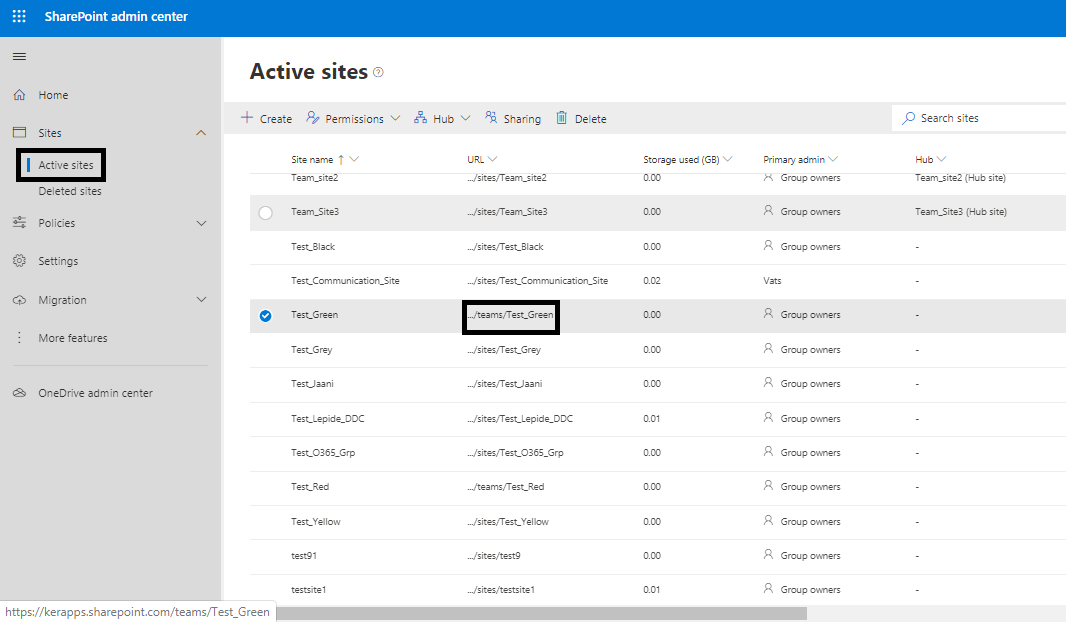Click the Migration cloud icon
This screenshot has width=1066, height=622.
(19, 300)
